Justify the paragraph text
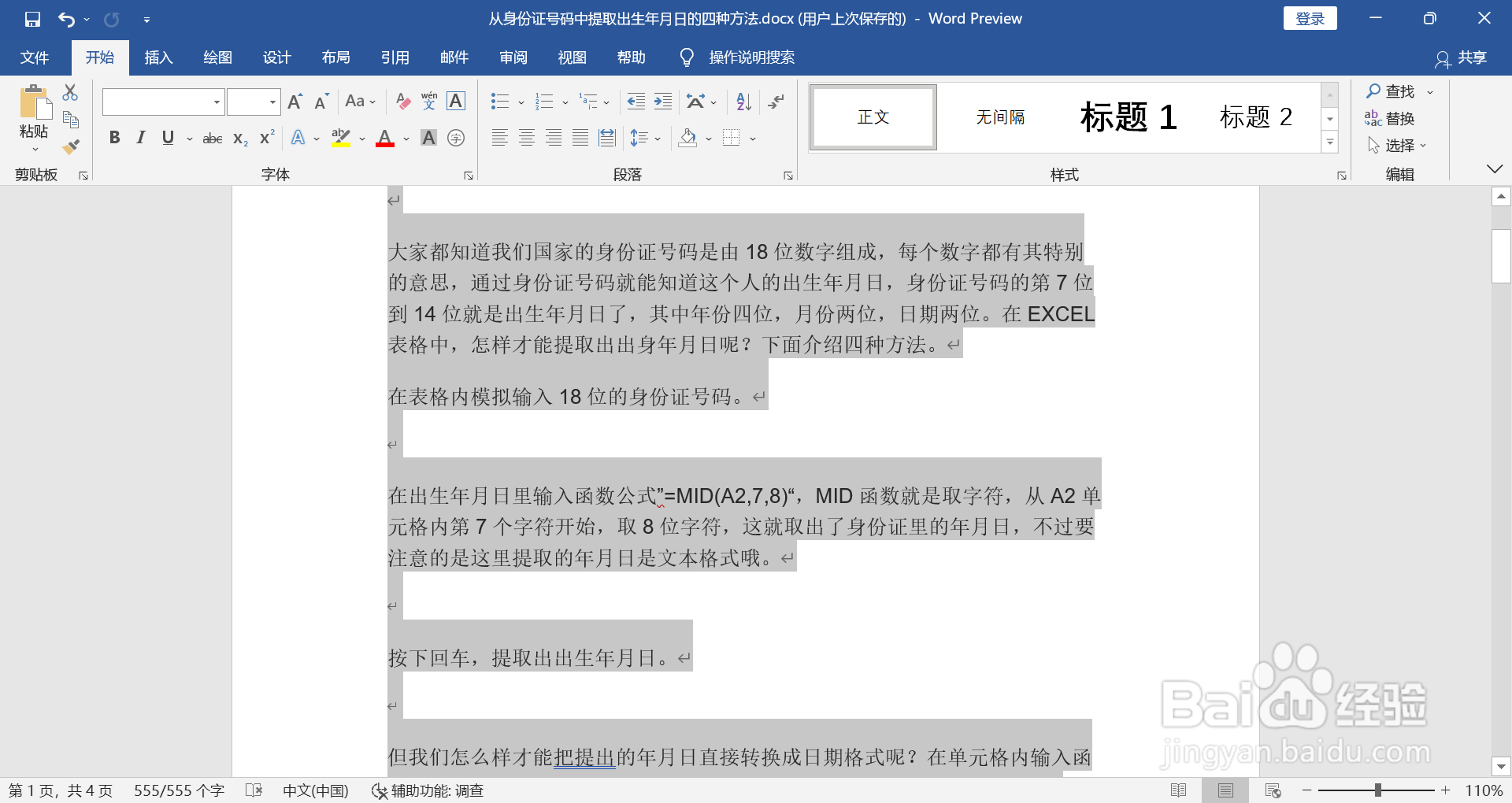This screenshot has height=803, width=1512. (580, 139)
